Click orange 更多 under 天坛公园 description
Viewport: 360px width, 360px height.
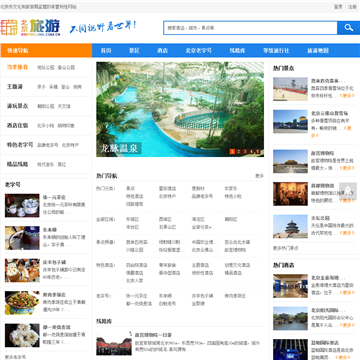(x=347, y=233)
